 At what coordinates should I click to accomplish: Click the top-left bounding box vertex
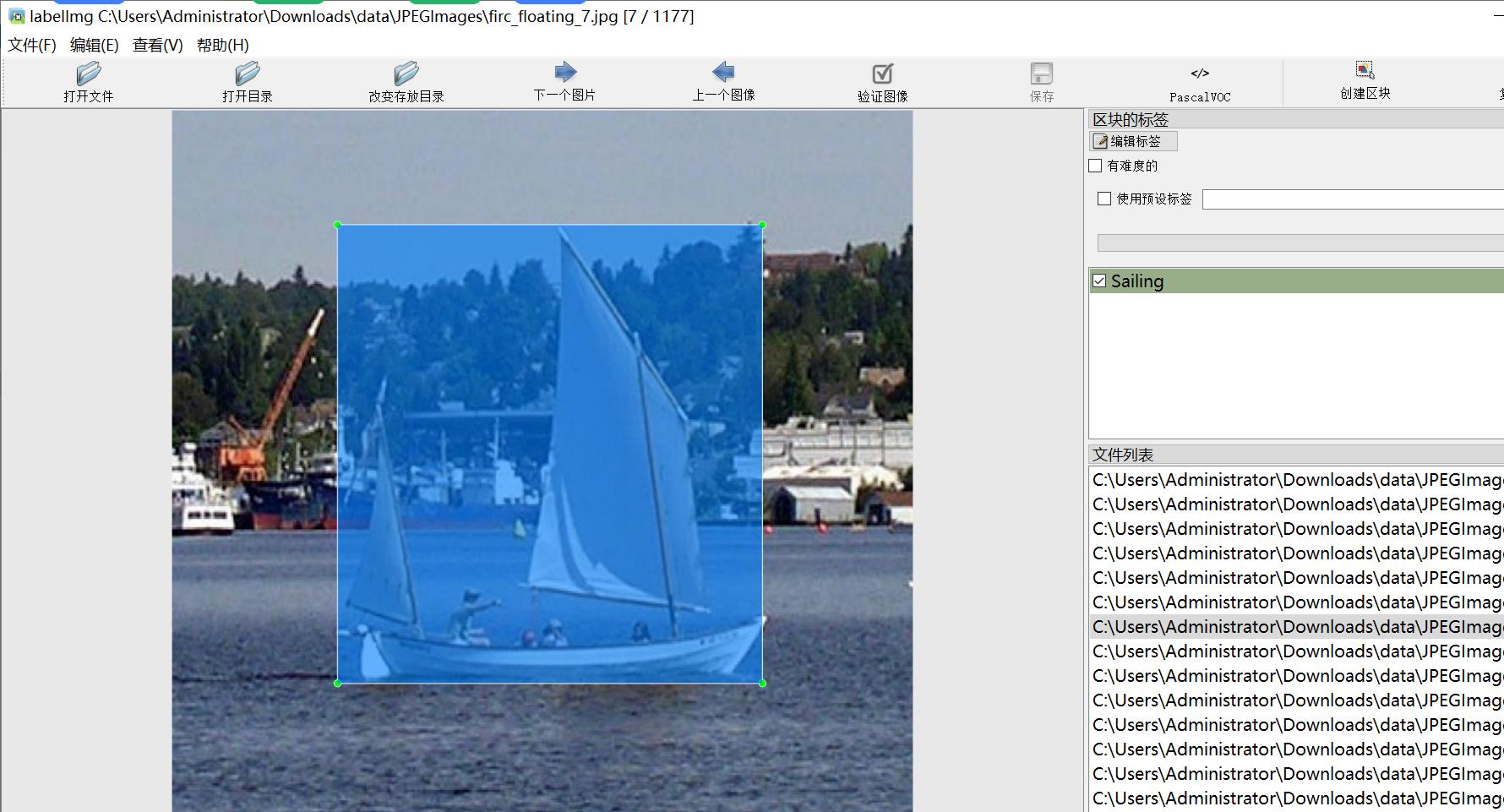[x=338, y=225]
